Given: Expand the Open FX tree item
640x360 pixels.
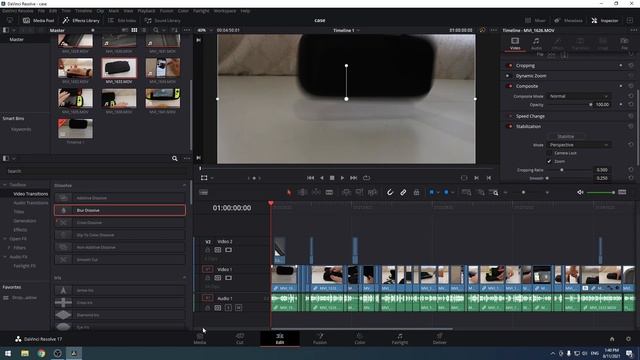Looking at the screenshot, I should pos(5,239).
